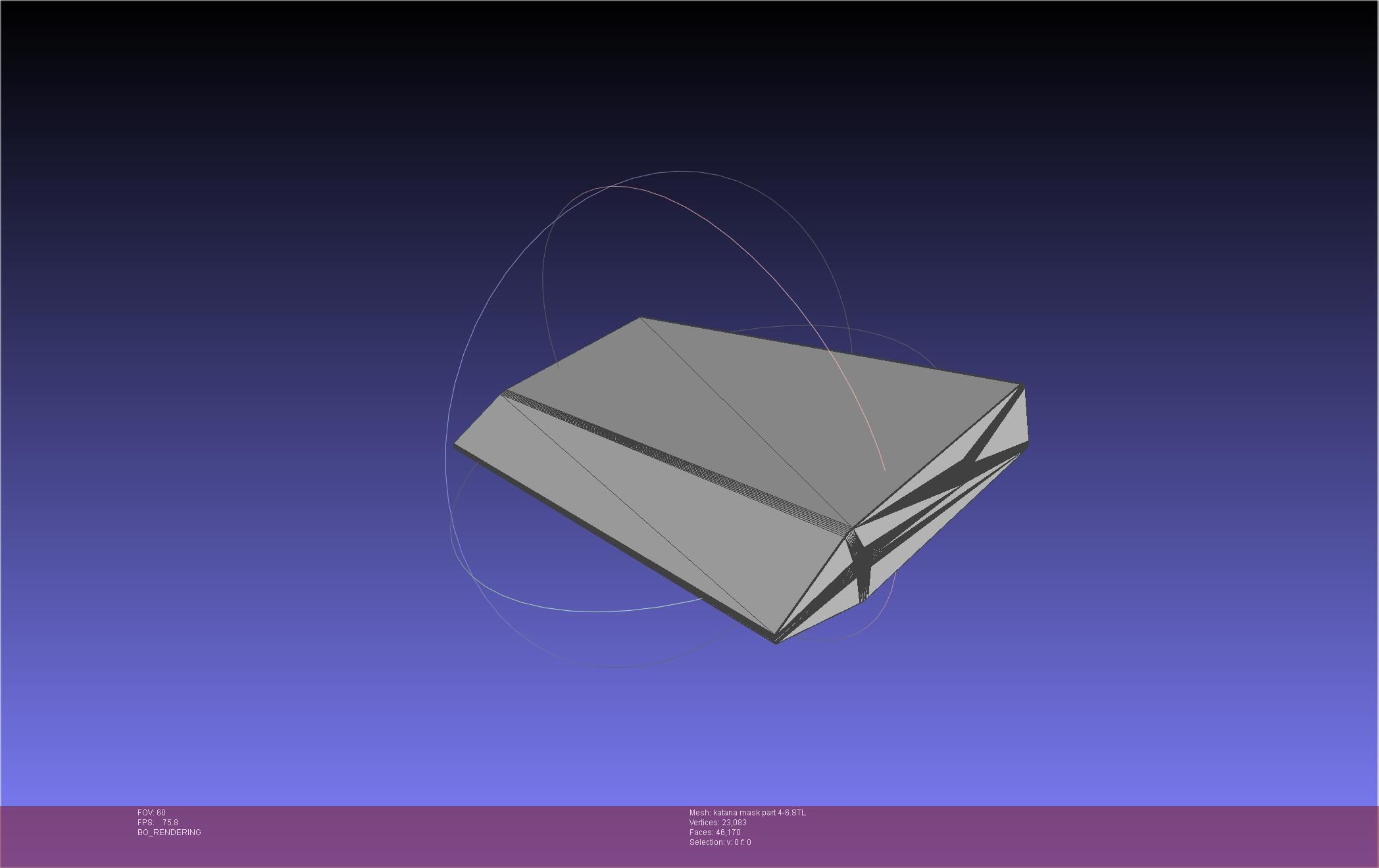This screenshot has width=1379, height=868.
Task: Click the bottom-most corner vertex of the mesh
Action: pos(776,642)
